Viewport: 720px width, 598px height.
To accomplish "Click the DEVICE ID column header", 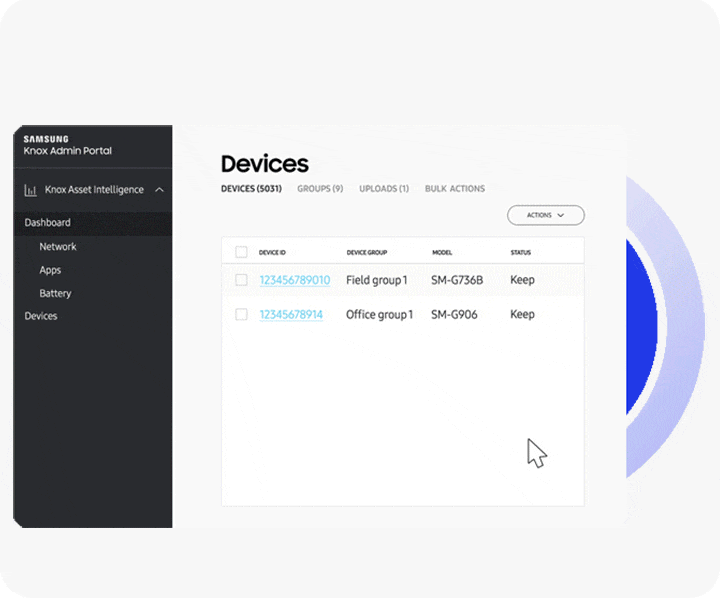I will [272, 253].
